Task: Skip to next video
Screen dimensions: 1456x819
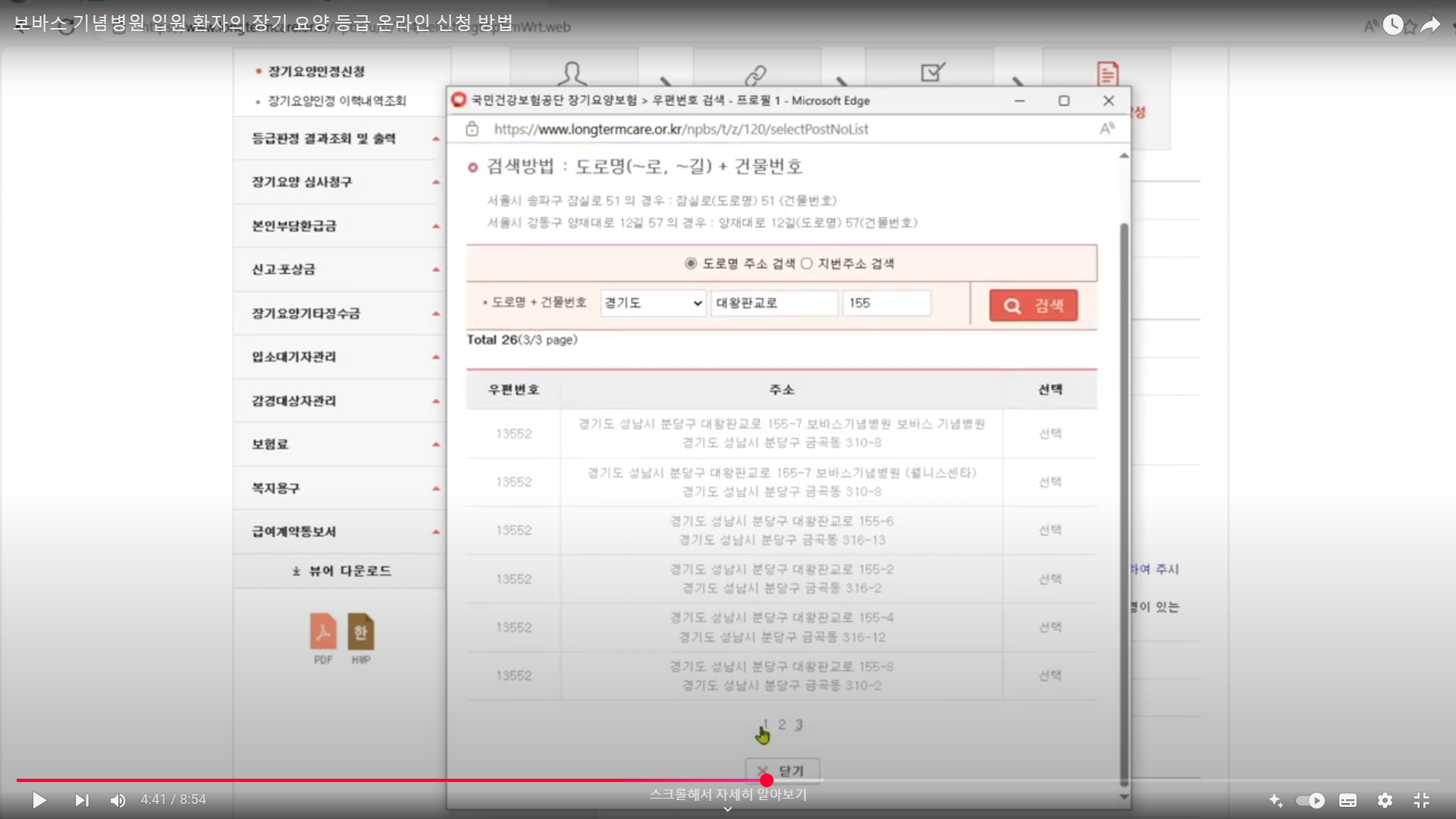Action: pos(82,800)
